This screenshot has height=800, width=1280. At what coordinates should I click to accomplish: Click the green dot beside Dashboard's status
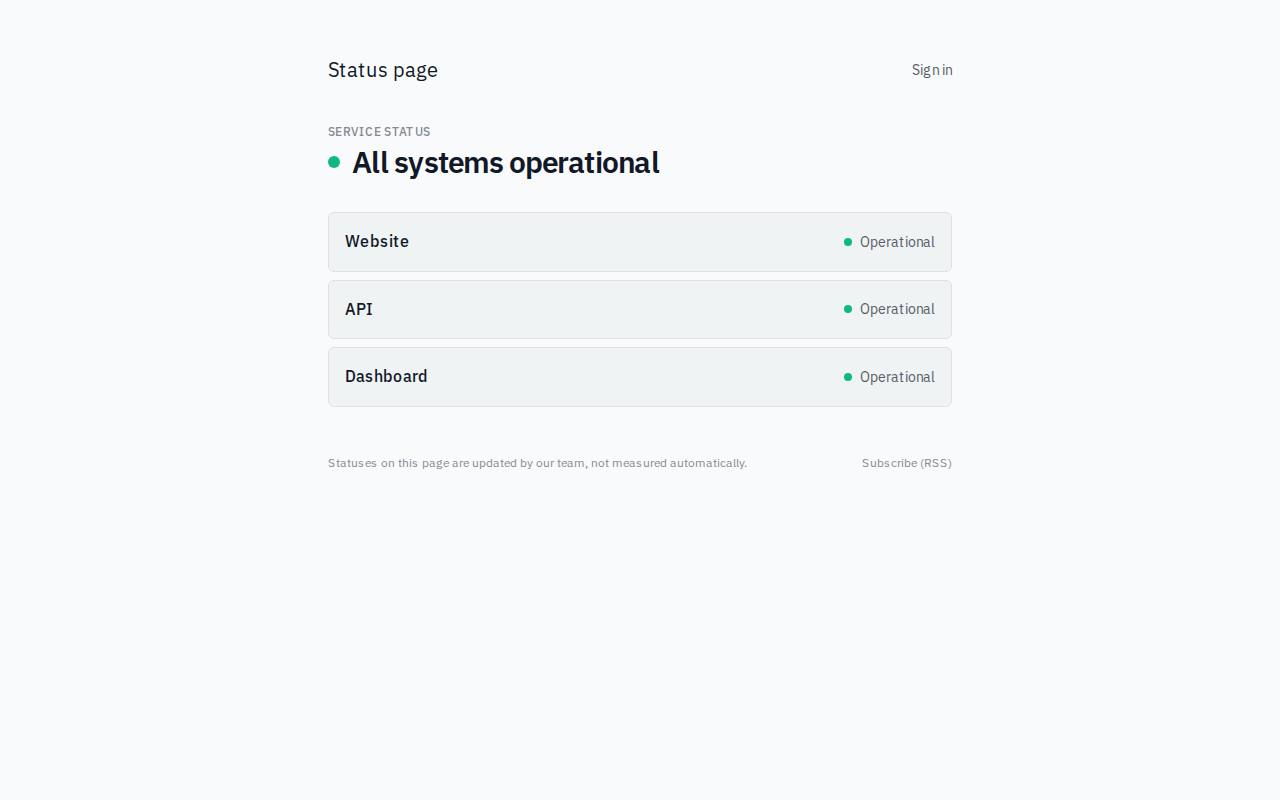[848, 377]
